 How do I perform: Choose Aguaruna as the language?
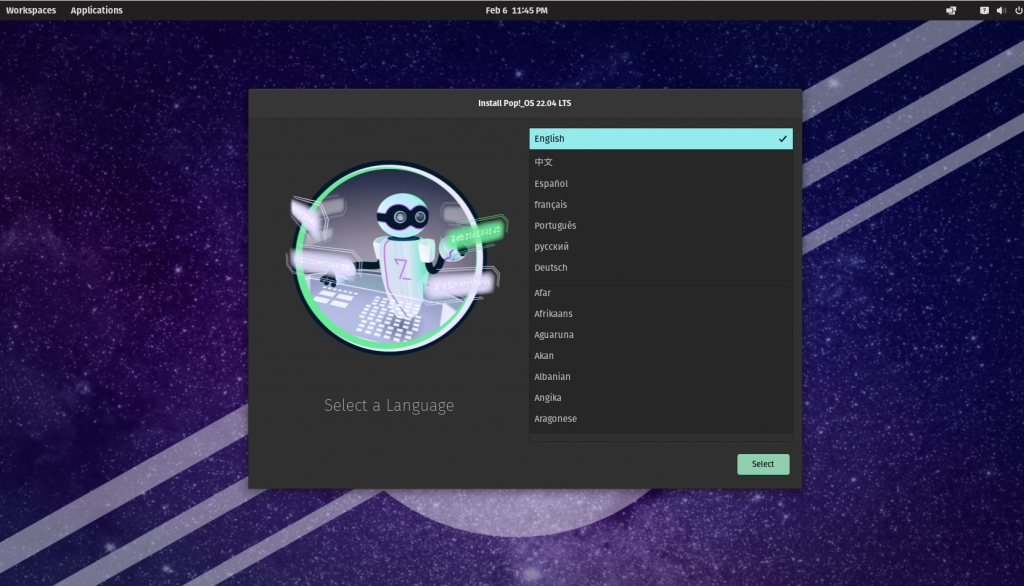pyautogui.click(x=661, y=334)
